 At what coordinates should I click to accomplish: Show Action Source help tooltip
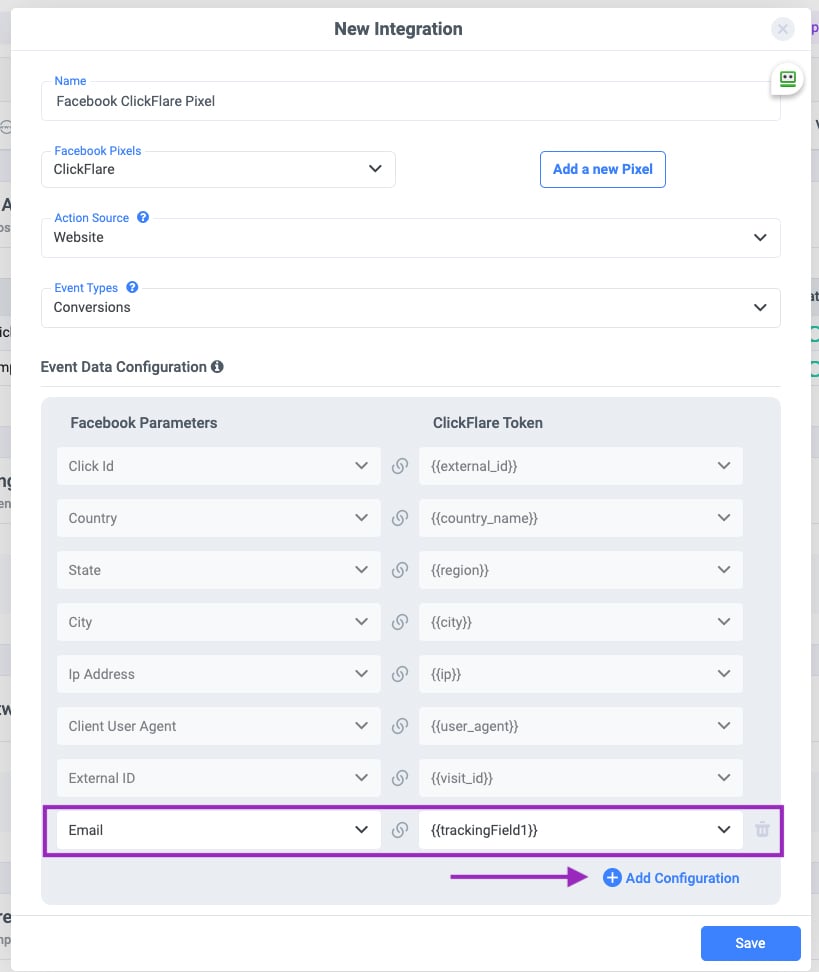(143, 218)
